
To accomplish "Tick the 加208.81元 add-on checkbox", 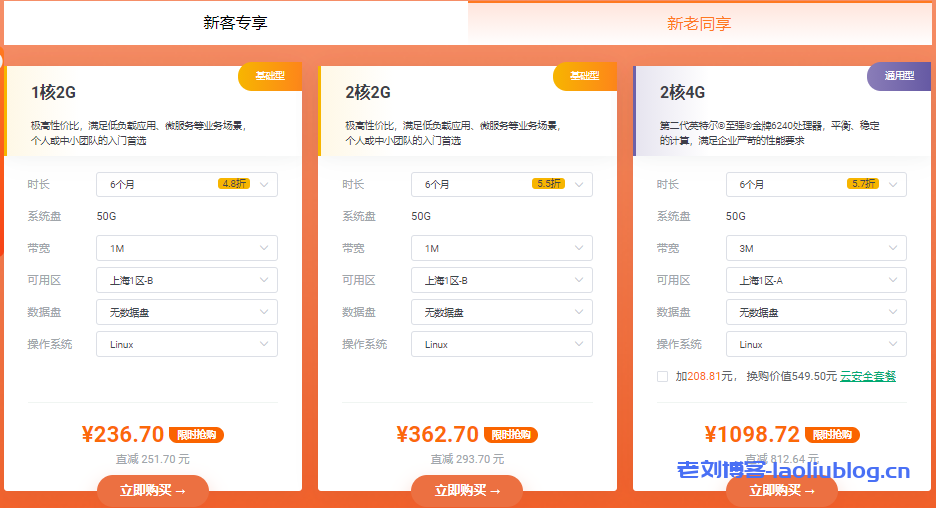I will coord(662,376).
